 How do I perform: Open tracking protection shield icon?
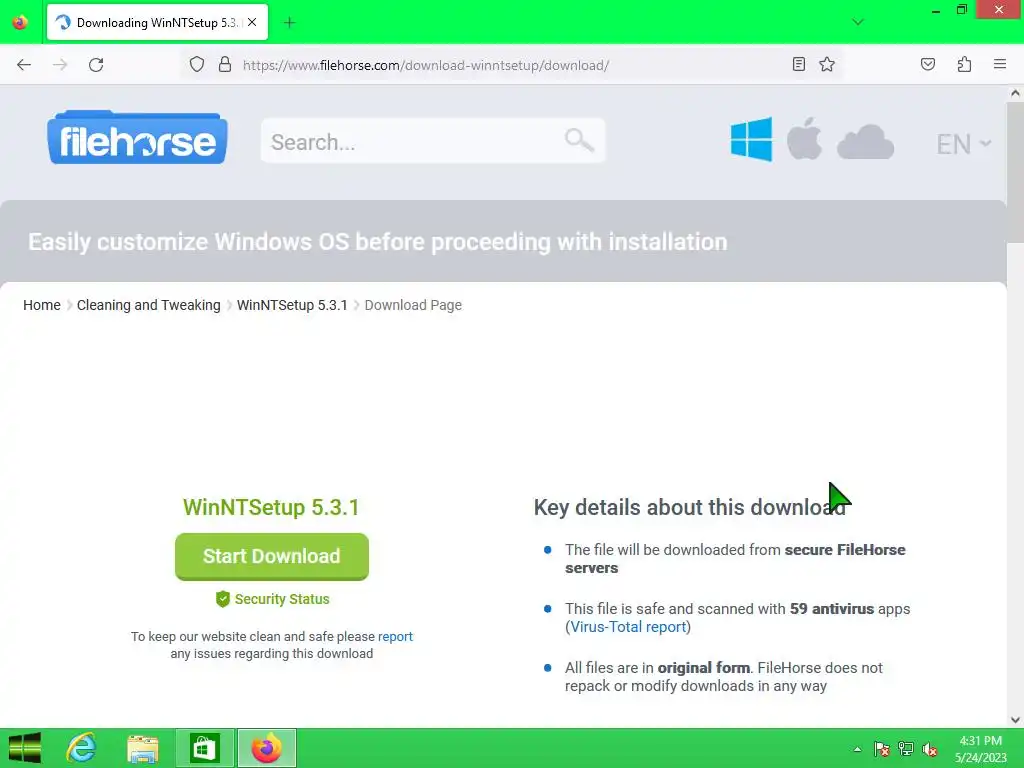point(197,65)
